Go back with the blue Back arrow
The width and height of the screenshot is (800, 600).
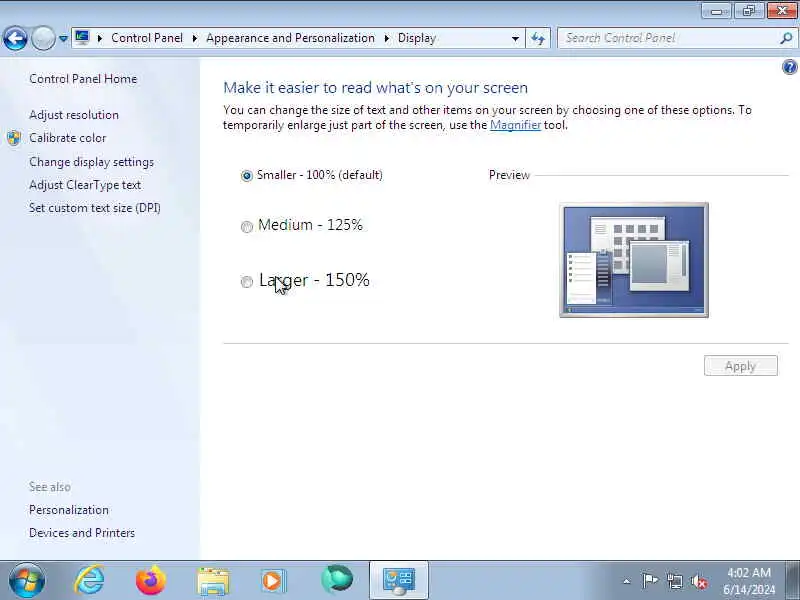click(15, 38)
